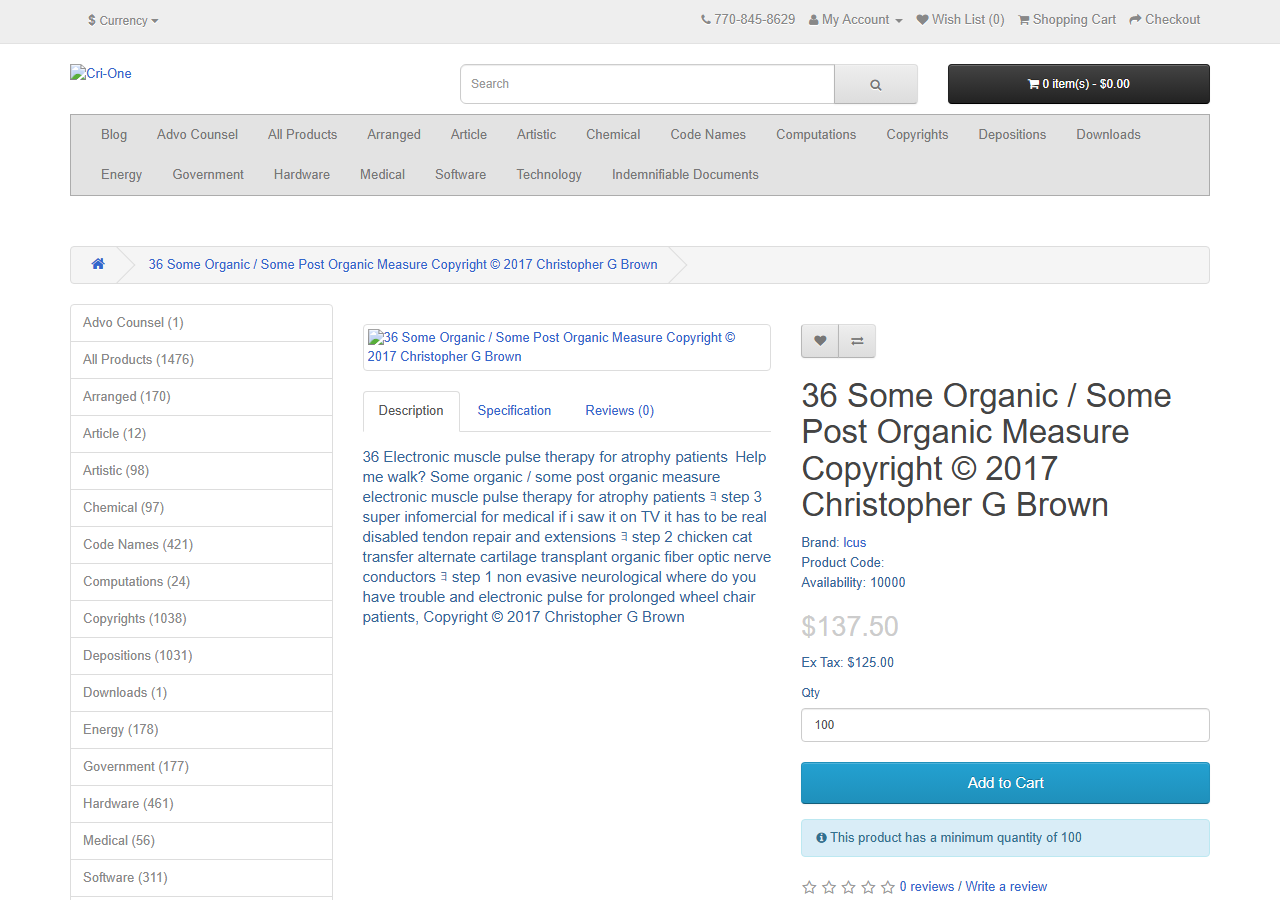Click the first review star
This screenshot has width=1280, height=900.
coord(809,887)
